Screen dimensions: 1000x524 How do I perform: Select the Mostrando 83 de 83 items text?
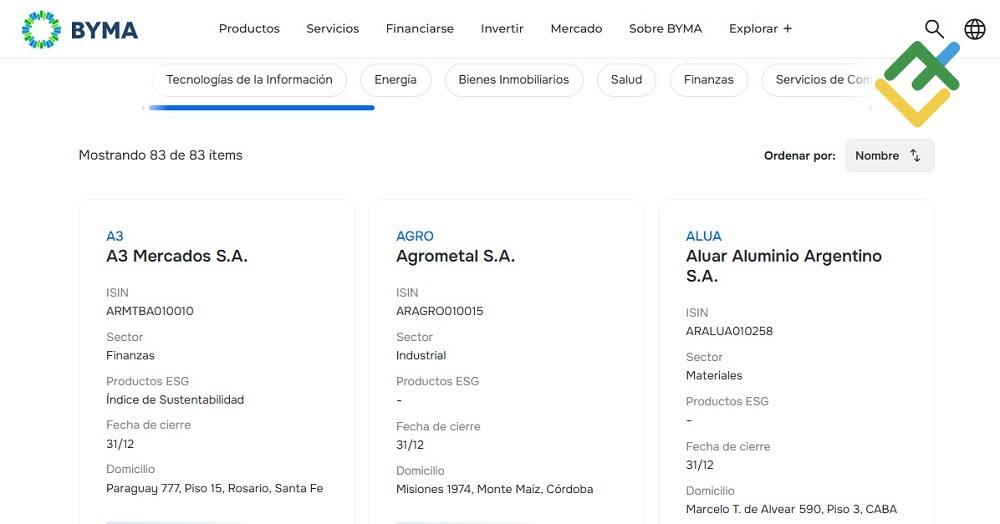point(161,155)
